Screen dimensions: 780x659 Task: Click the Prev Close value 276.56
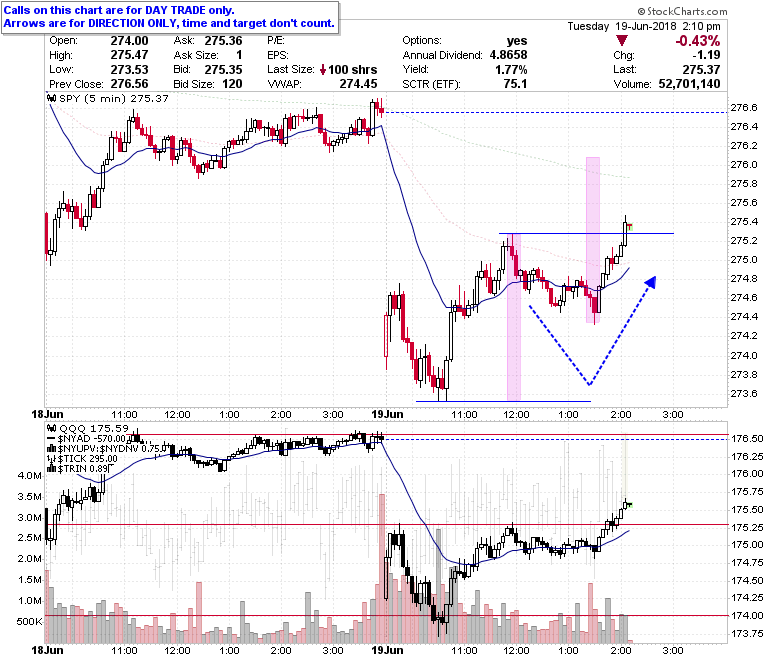click(x=129, y=84)
